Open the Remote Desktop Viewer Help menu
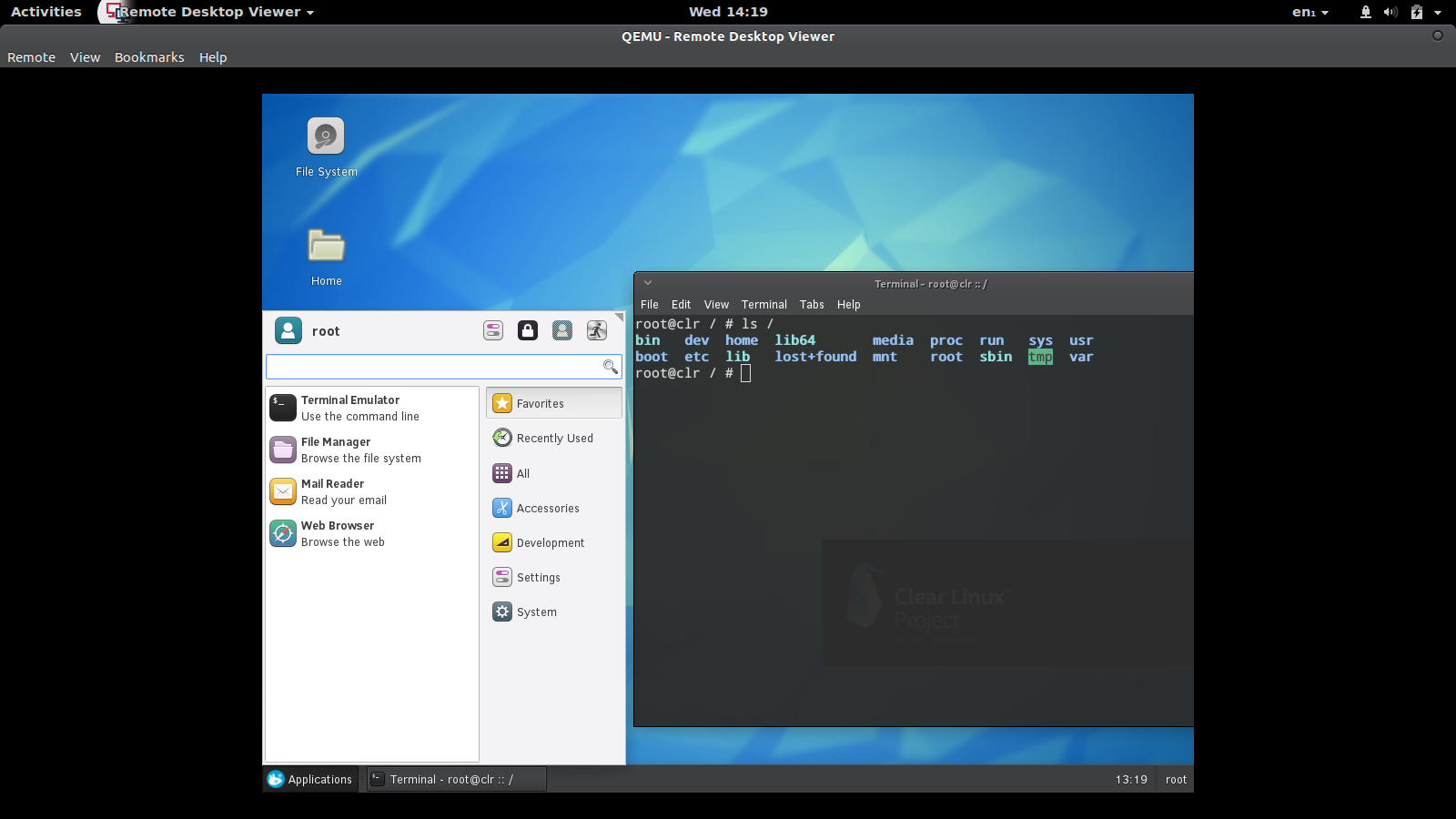This screenshot has height=819, width=1456. click(213, 57)
